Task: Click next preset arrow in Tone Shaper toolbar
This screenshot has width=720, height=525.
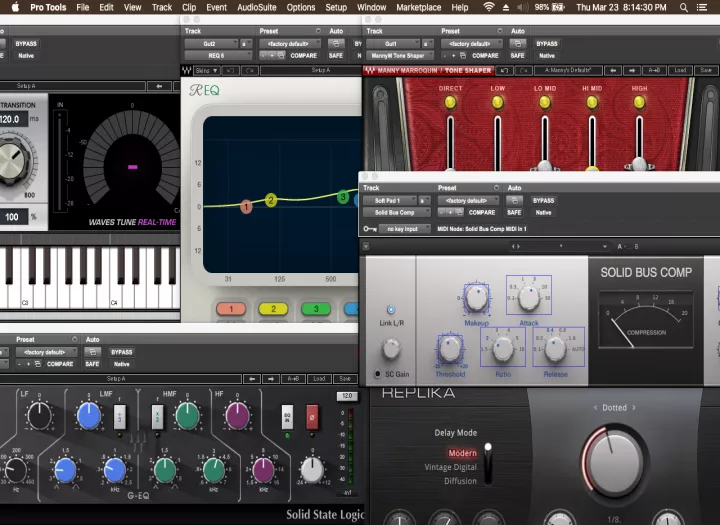Action: click(632, 70)
